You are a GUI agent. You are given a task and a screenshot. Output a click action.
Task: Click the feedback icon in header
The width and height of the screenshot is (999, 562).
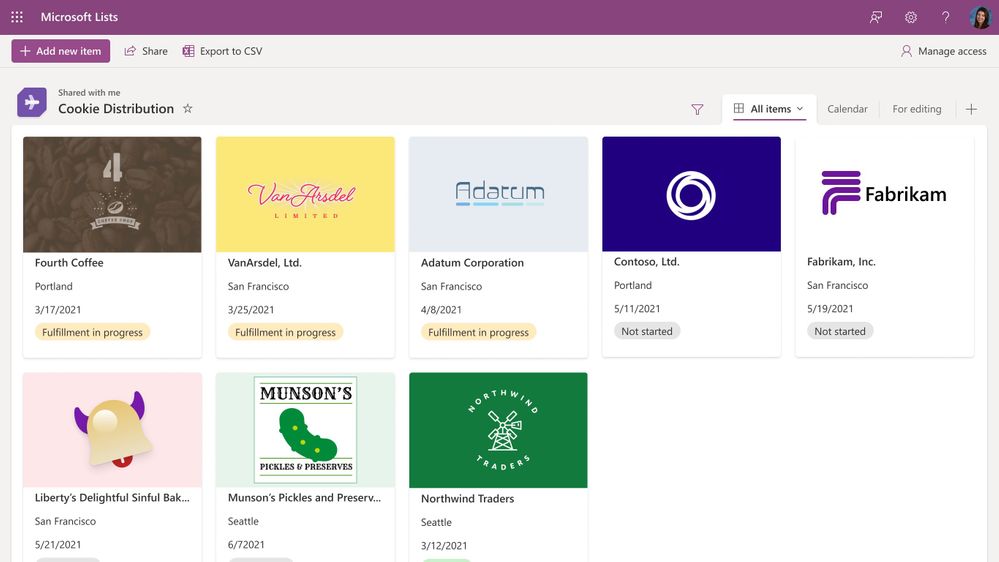tap(876, 17)
